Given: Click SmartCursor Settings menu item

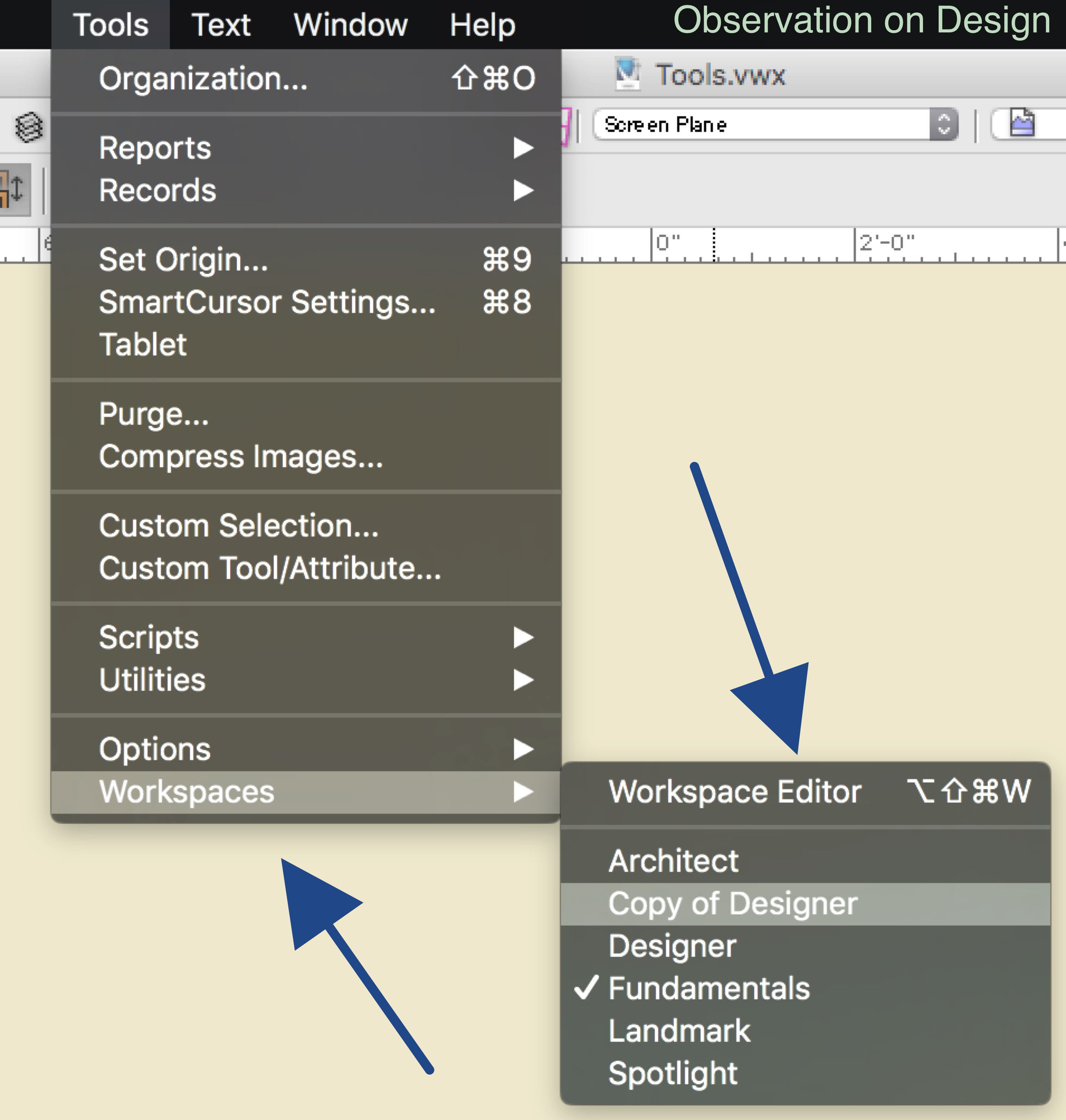Looking at the screenshot, I should (267, 302).
